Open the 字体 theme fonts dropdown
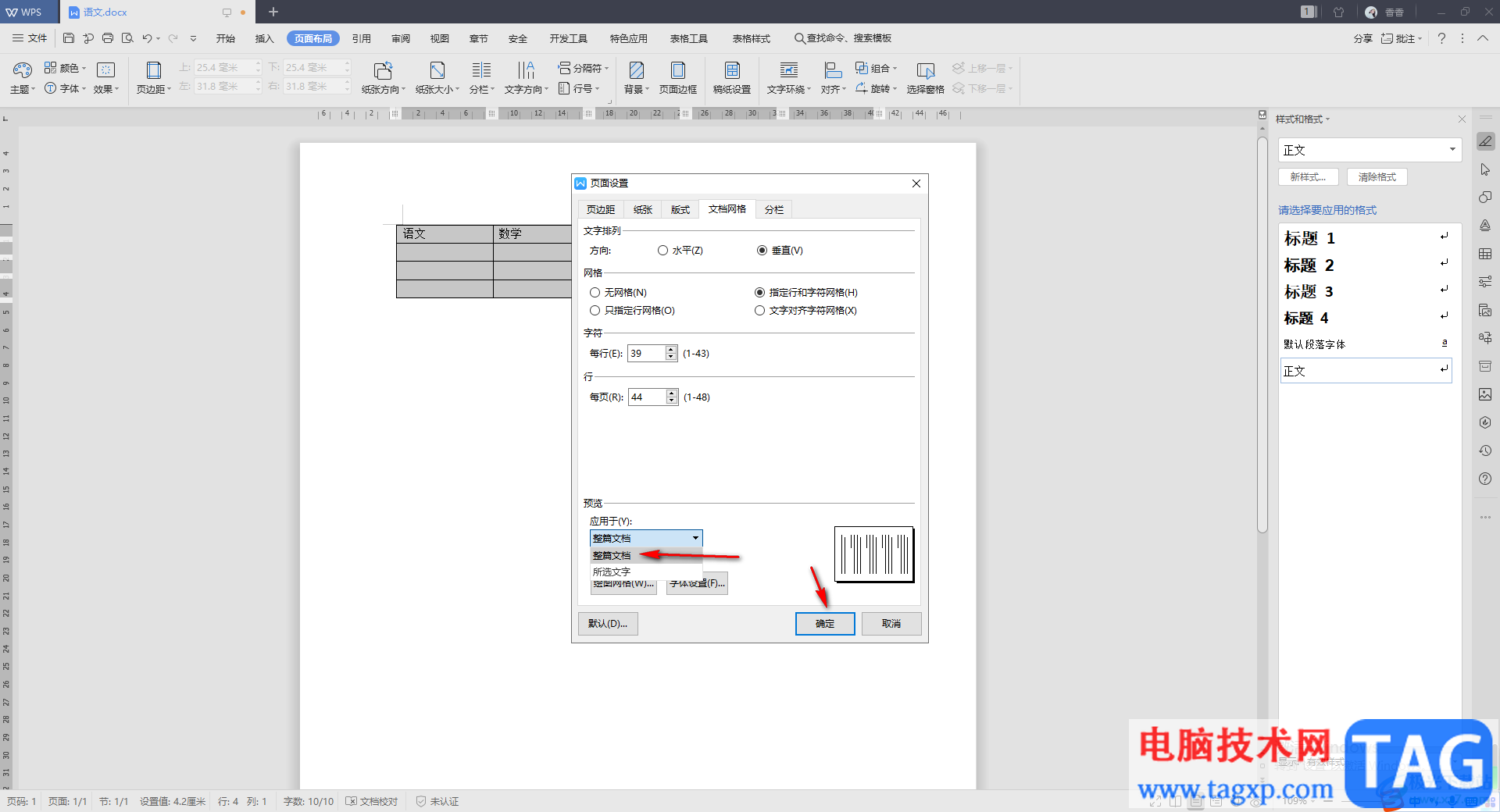Screen dimensions: 1500x812 [65, 88]
